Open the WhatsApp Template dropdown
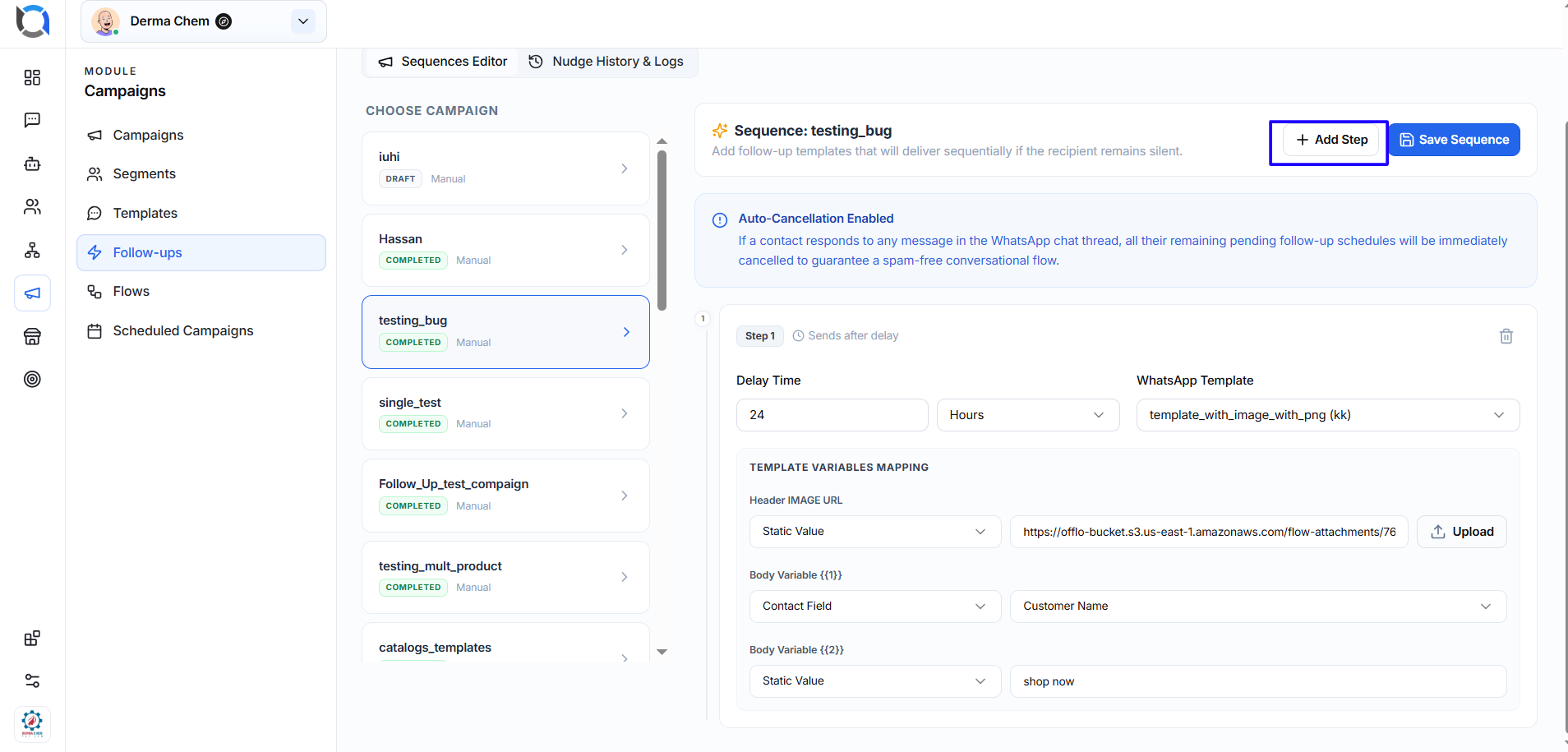Screen dimensions: 1568x752 pyautogui.click(x=1328, y=415)
